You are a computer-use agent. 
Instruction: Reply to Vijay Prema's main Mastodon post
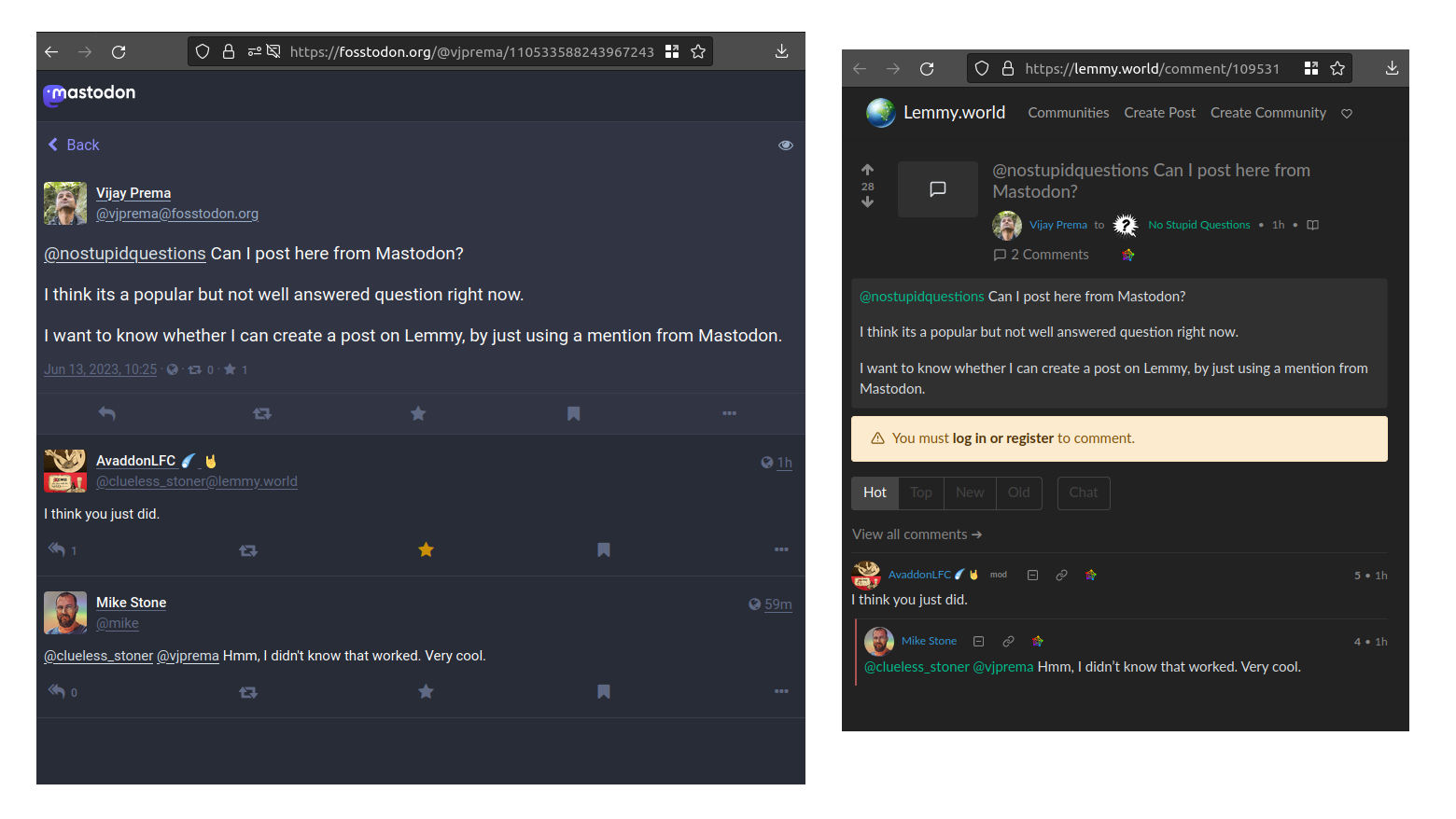107,413
